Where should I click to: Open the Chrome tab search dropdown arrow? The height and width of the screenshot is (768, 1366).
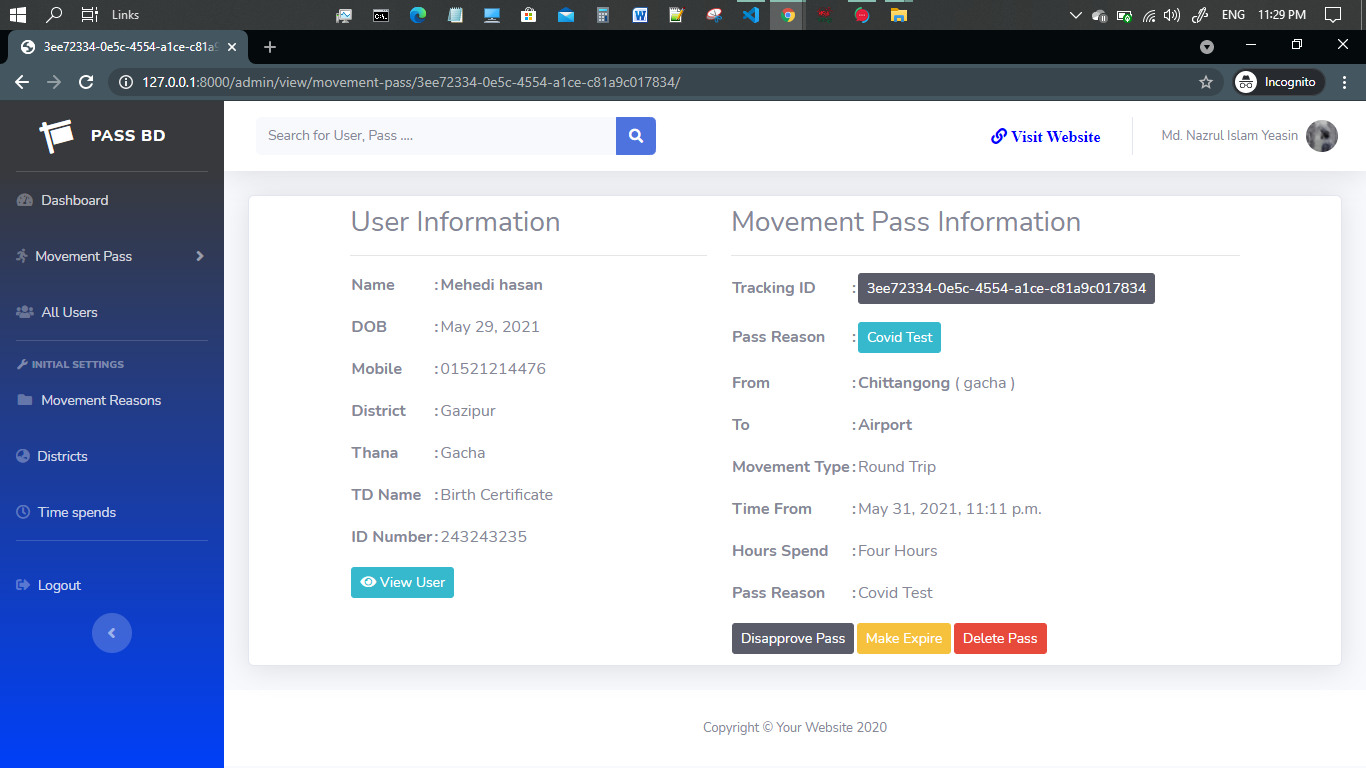pyautogui.click(x=1207, y=46)
